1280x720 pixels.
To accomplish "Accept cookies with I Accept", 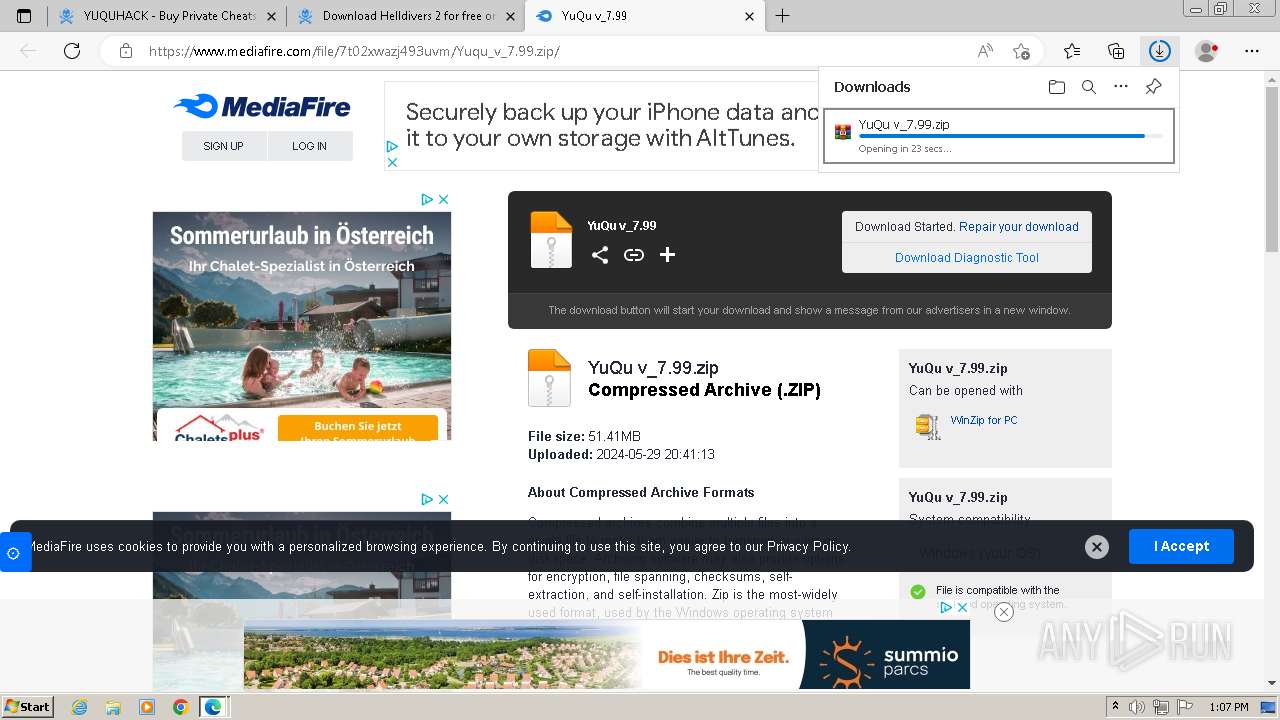I will click(x=1181, y=546).
